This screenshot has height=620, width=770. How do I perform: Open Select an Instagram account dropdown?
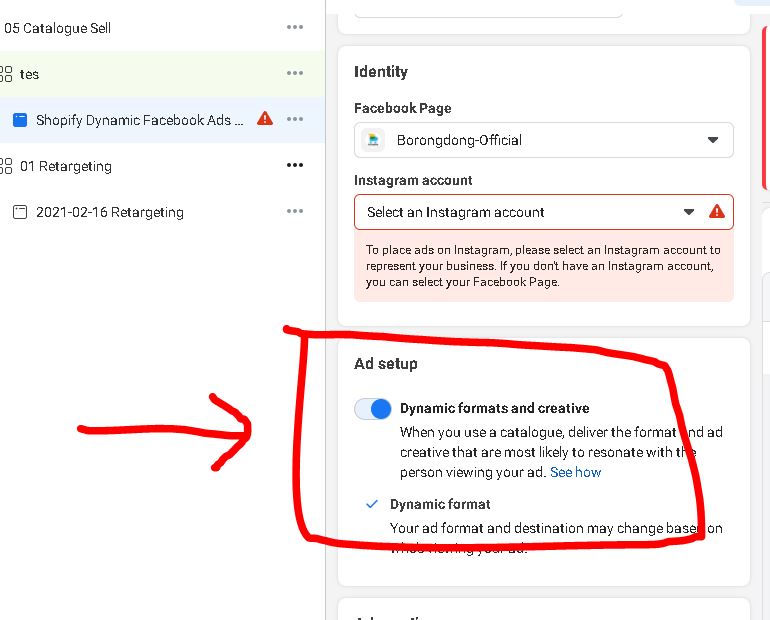tap(544, 212)
